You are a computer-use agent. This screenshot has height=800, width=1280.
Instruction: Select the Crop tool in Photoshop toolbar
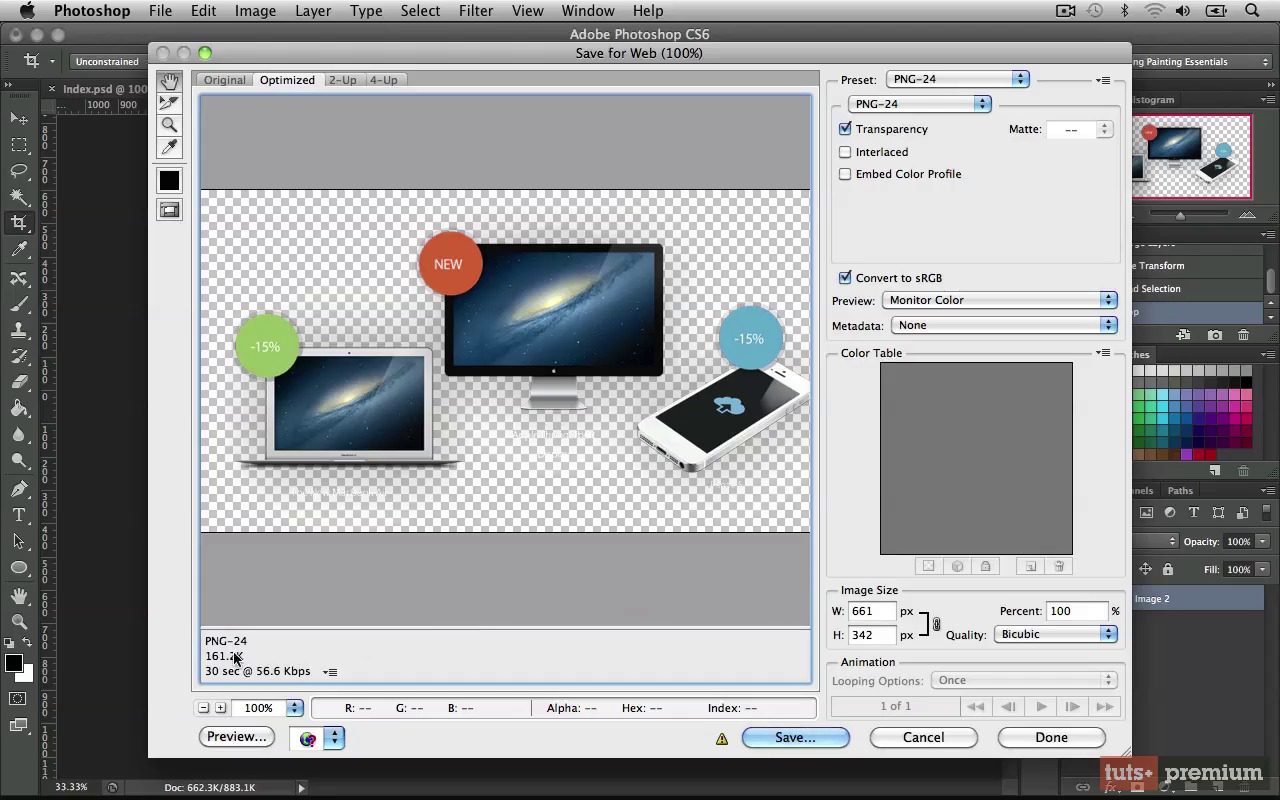pos(19,223)
